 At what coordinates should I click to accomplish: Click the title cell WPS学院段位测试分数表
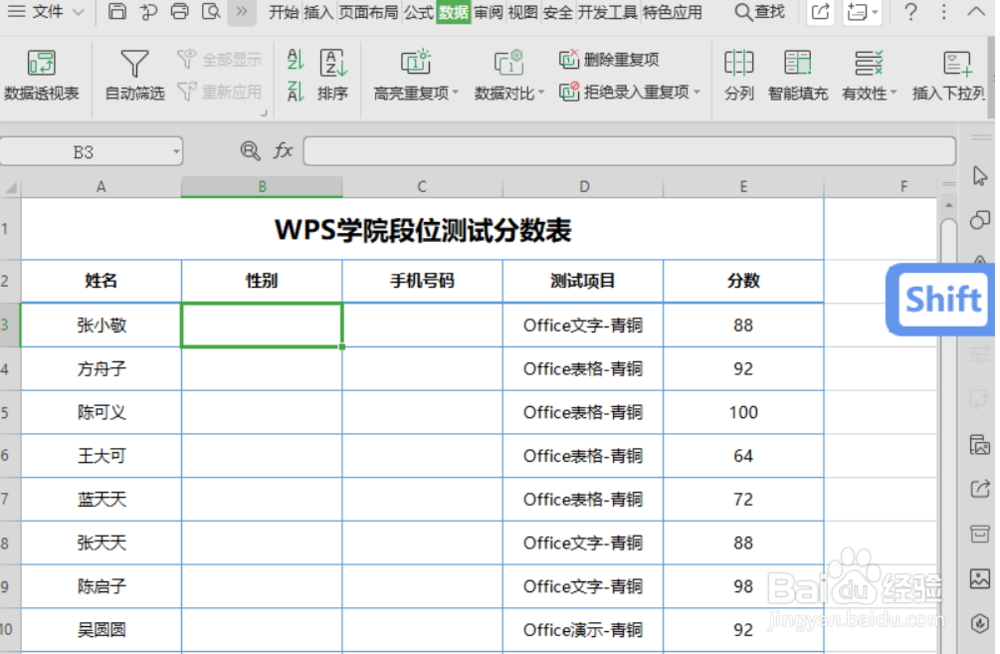click(422, 229)
